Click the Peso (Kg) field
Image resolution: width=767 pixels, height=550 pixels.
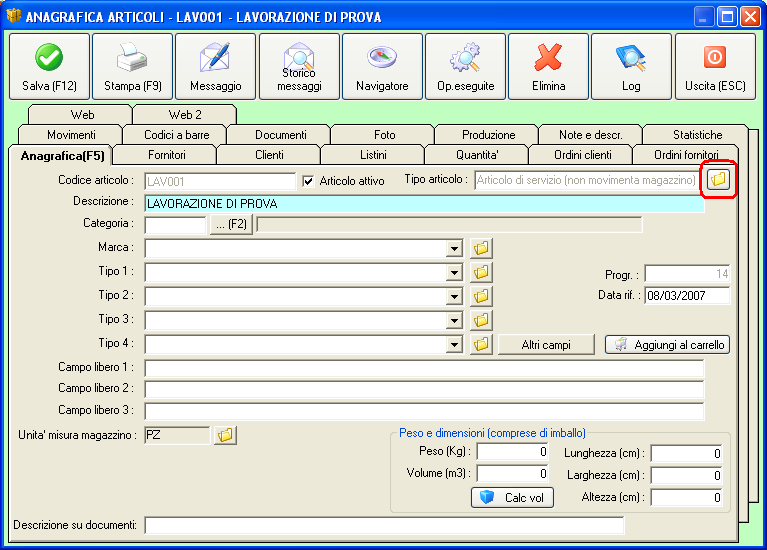tap(513, 452)
